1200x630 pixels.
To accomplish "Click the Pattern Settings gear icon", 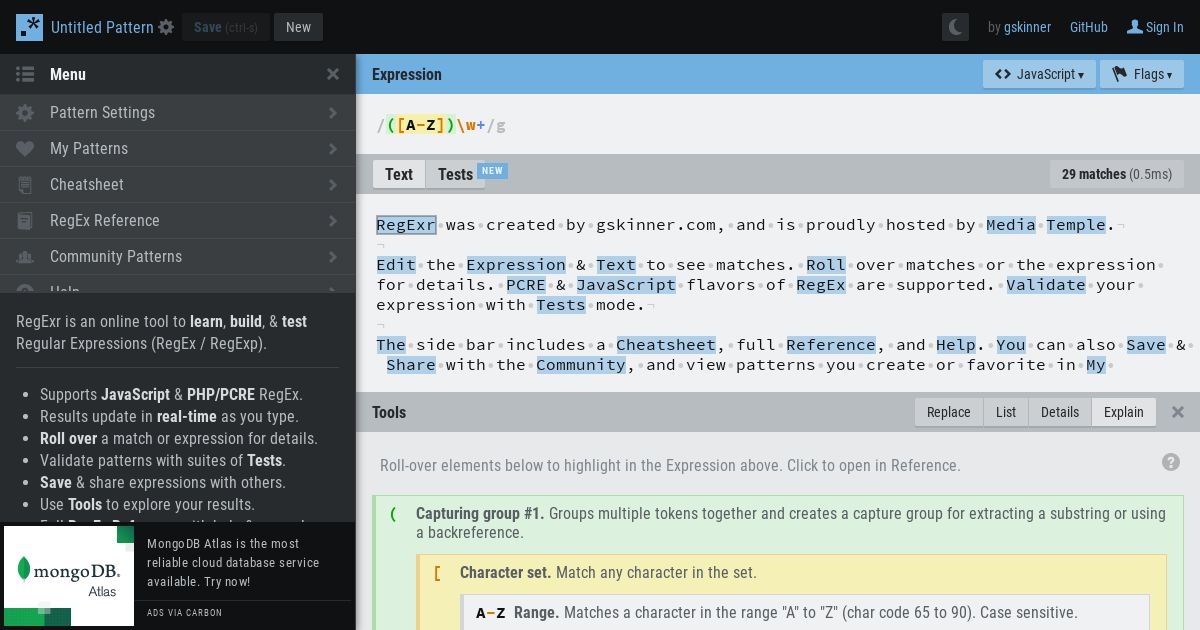I will click(25, 113).
